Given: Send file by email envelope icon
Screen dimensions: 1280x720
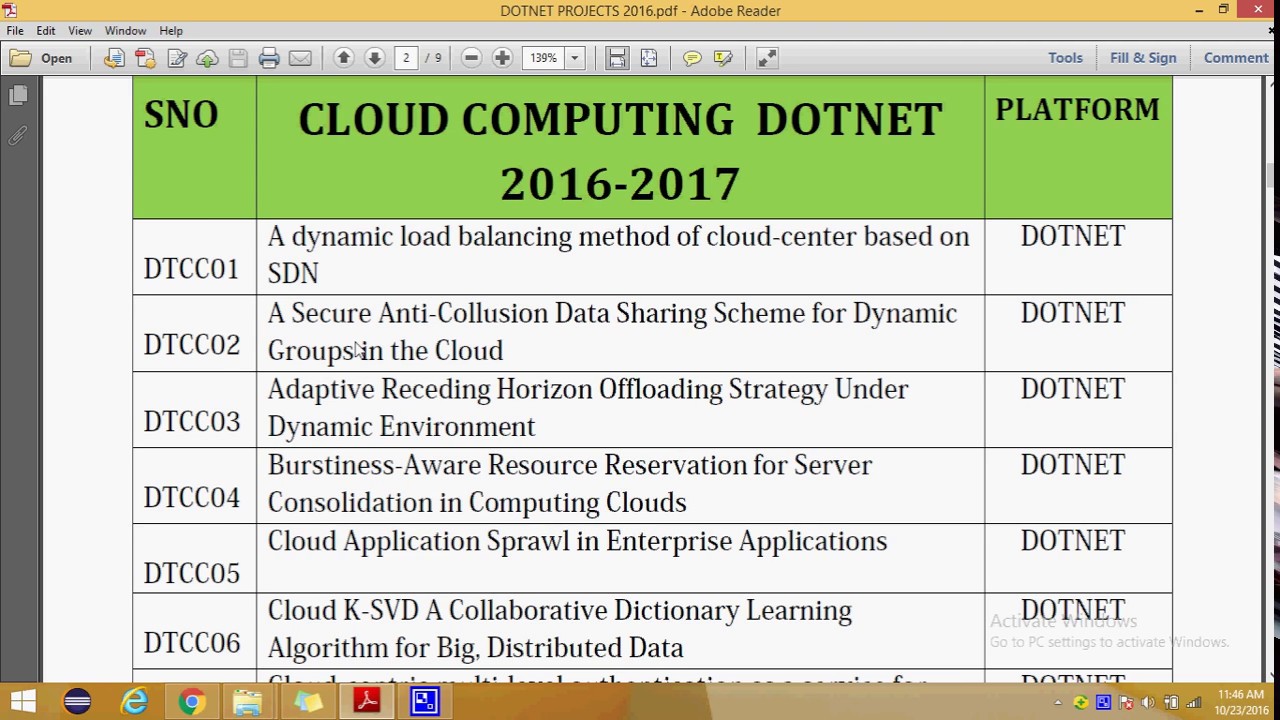Looking at the screenshot, I should tap(300, 58).
